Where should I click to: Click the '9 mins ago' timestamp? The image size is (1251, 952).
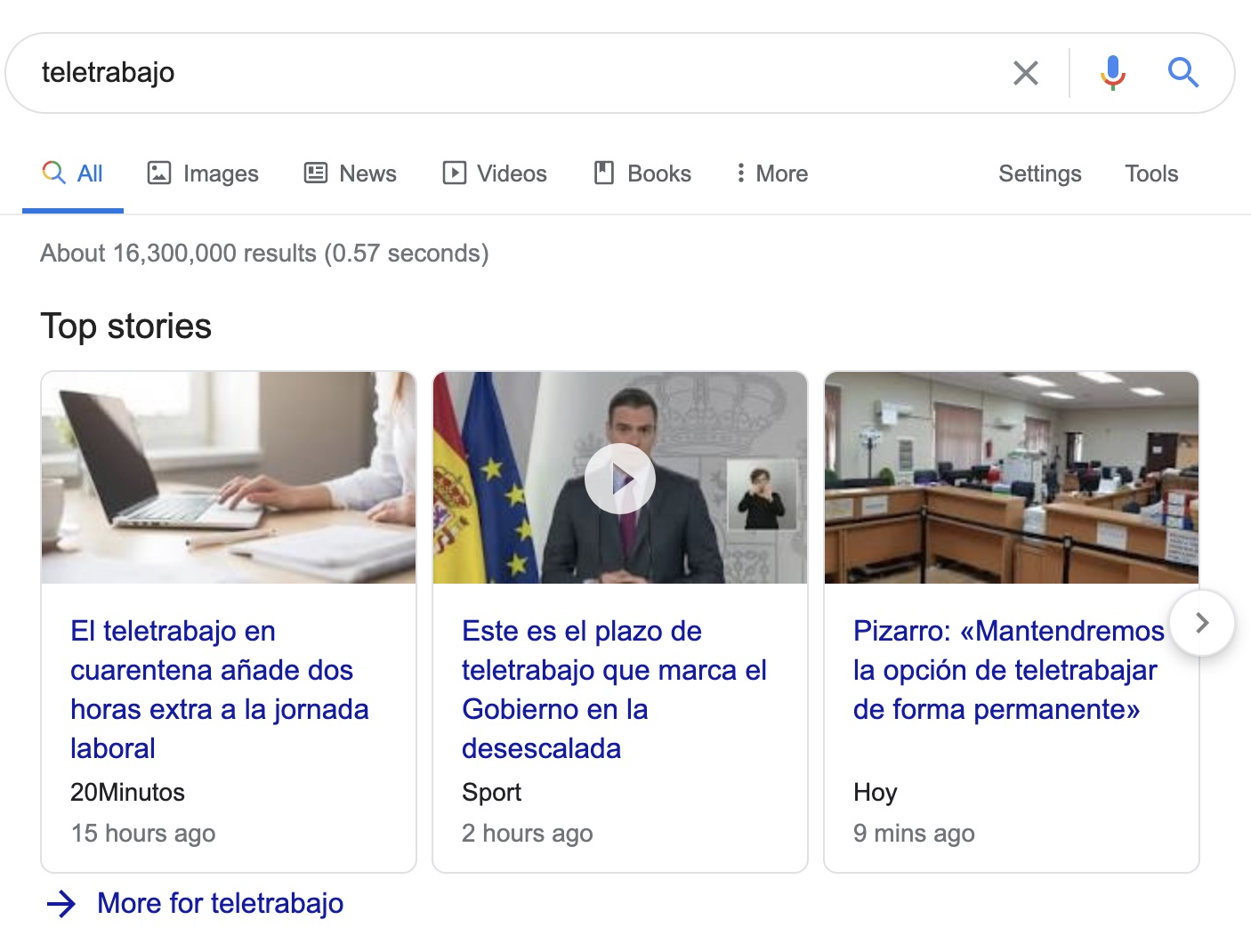(x=914, y=833)
